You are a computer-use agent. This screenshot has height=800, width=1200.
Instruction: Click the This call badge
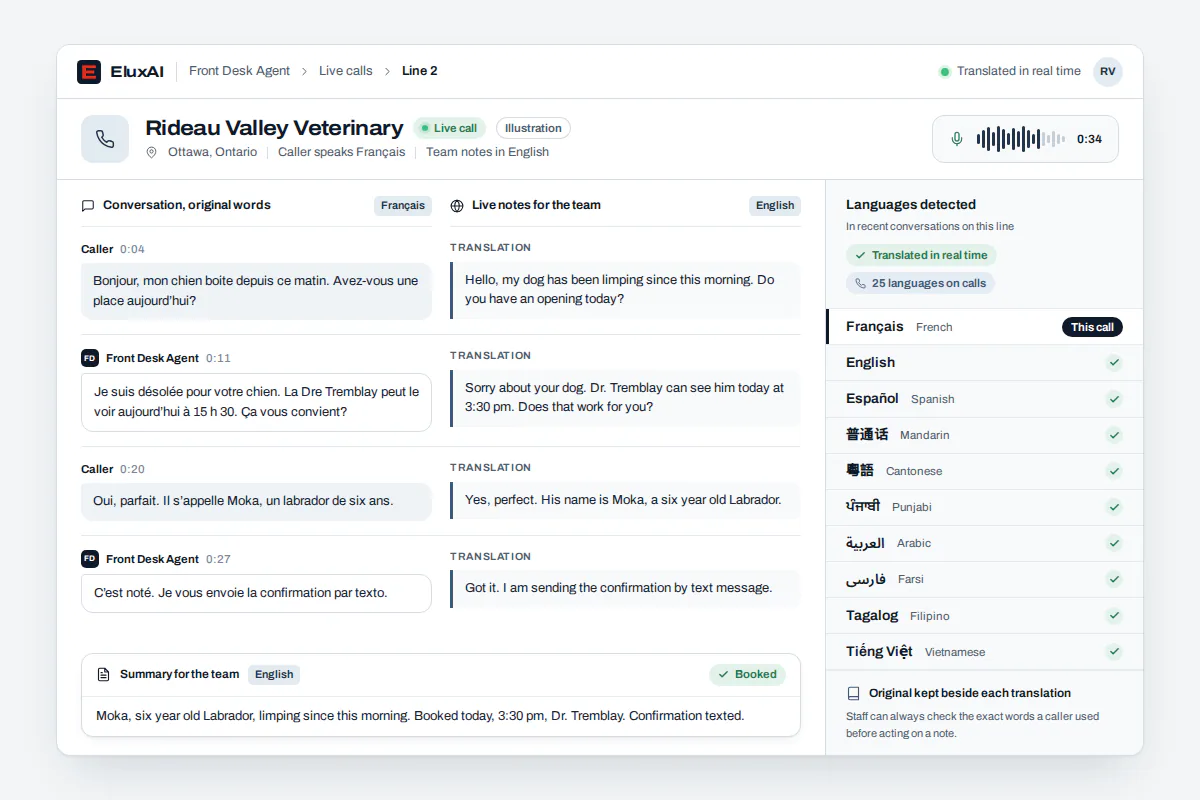[x=1092, y=327]
